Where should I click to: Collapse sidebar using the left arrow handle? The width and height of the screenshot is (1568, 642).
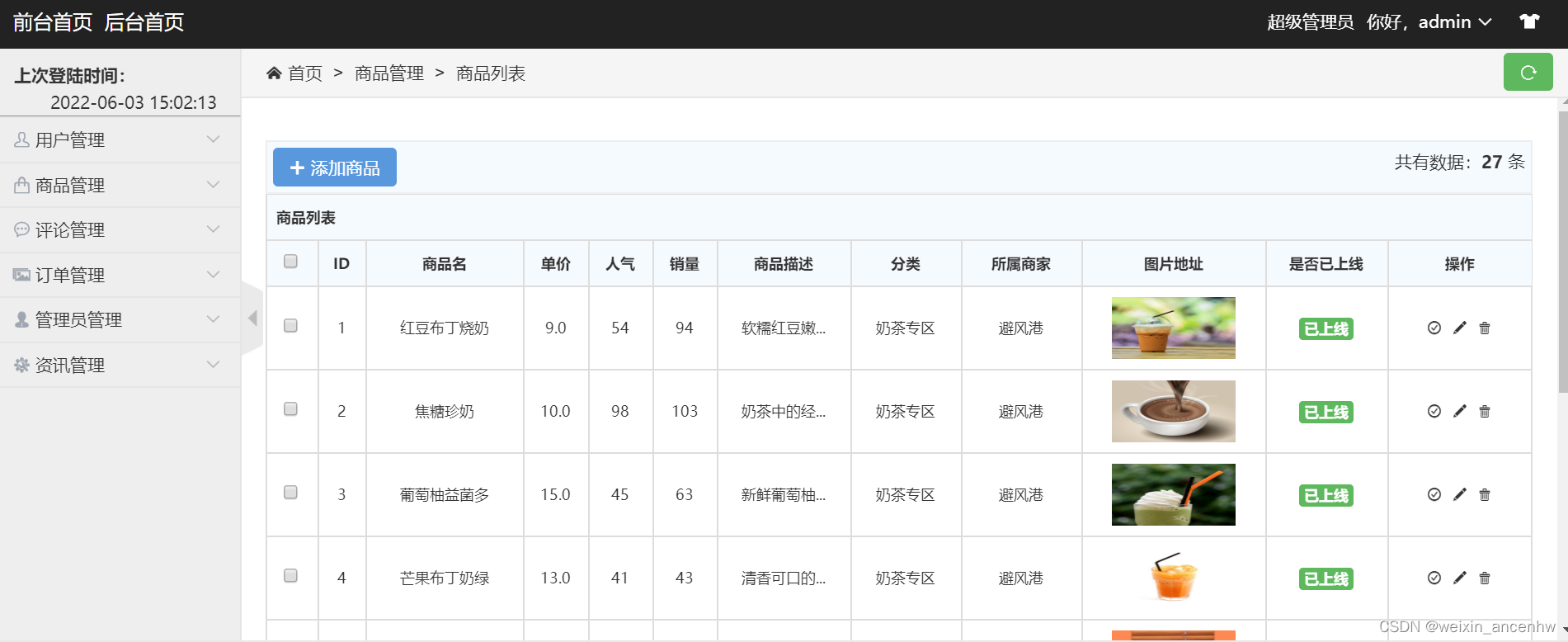[252, 318]
